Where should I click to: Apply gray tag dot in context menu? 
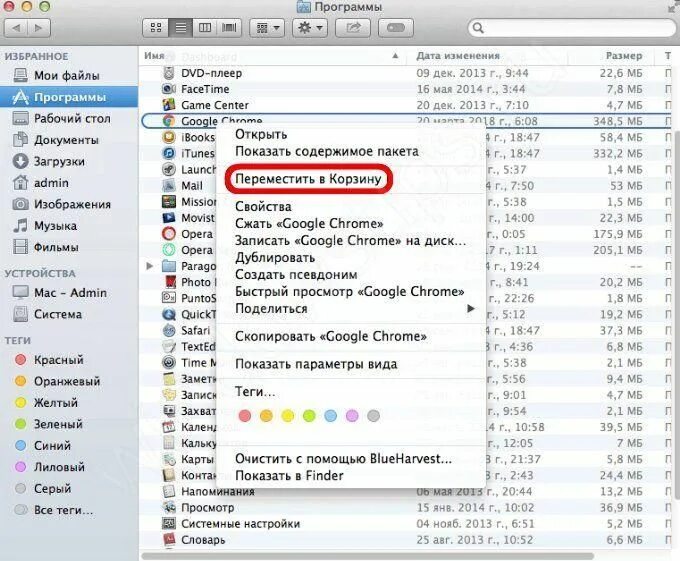tap(373, 416)
